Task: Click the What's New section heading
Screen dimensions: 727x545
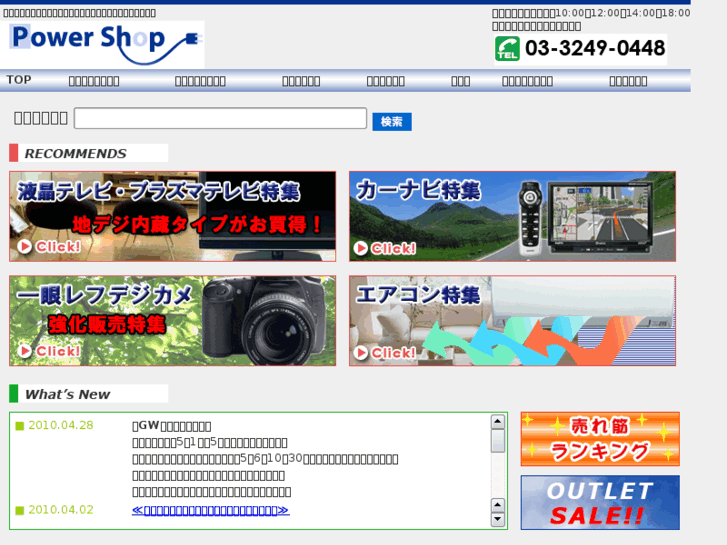Action: pyautogui.click(x=89, y=394)
